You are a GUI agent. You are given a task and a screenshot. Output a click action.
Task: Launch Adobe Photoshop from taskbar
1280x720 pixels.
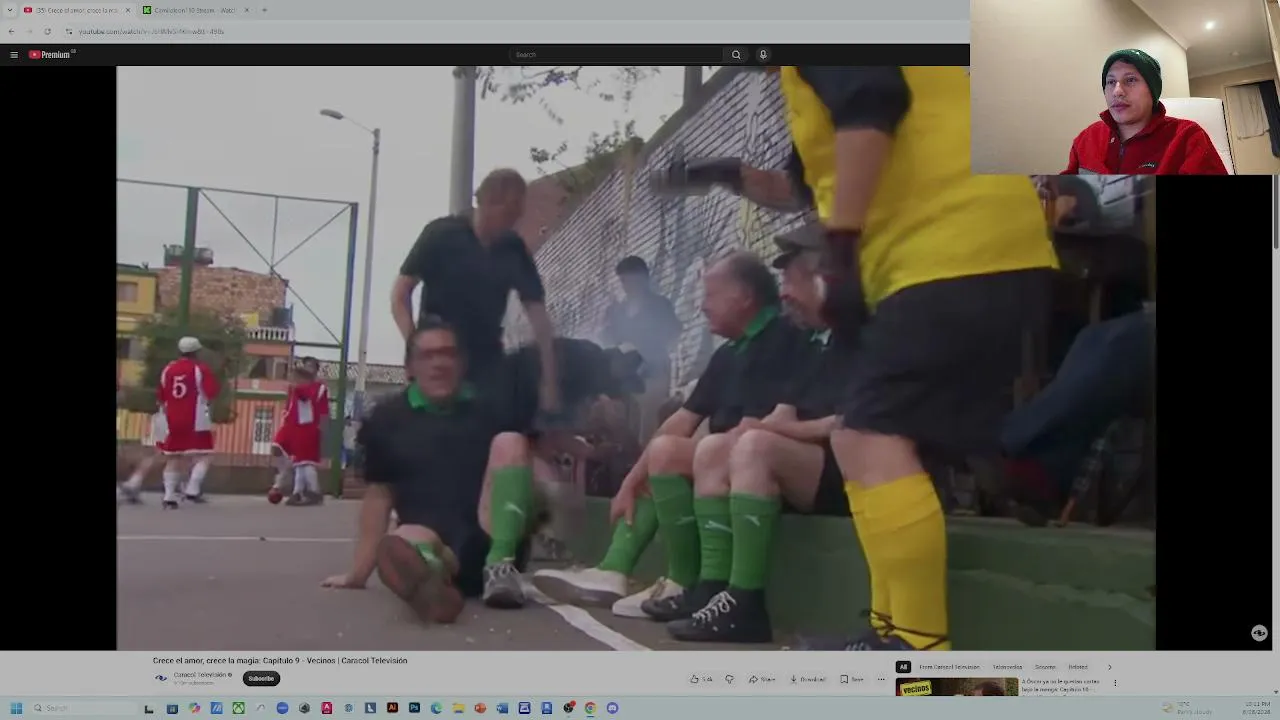(414, 708)
